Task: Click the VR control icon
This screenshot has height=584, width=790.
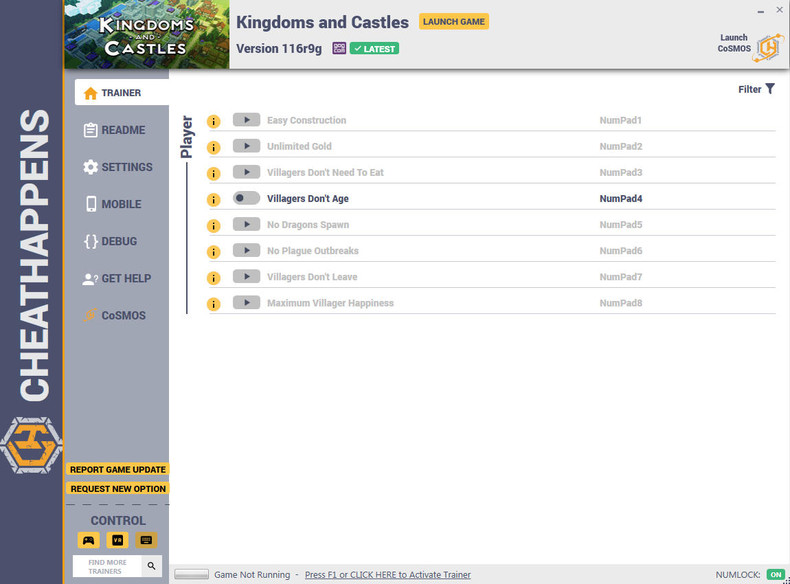Action: [117, 540]
